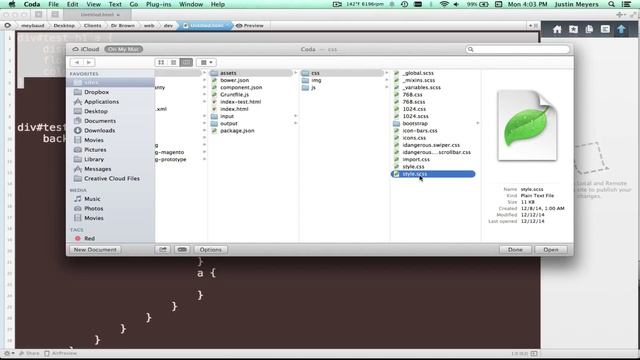
Task: Click the dialog search field
Action: 518,49
